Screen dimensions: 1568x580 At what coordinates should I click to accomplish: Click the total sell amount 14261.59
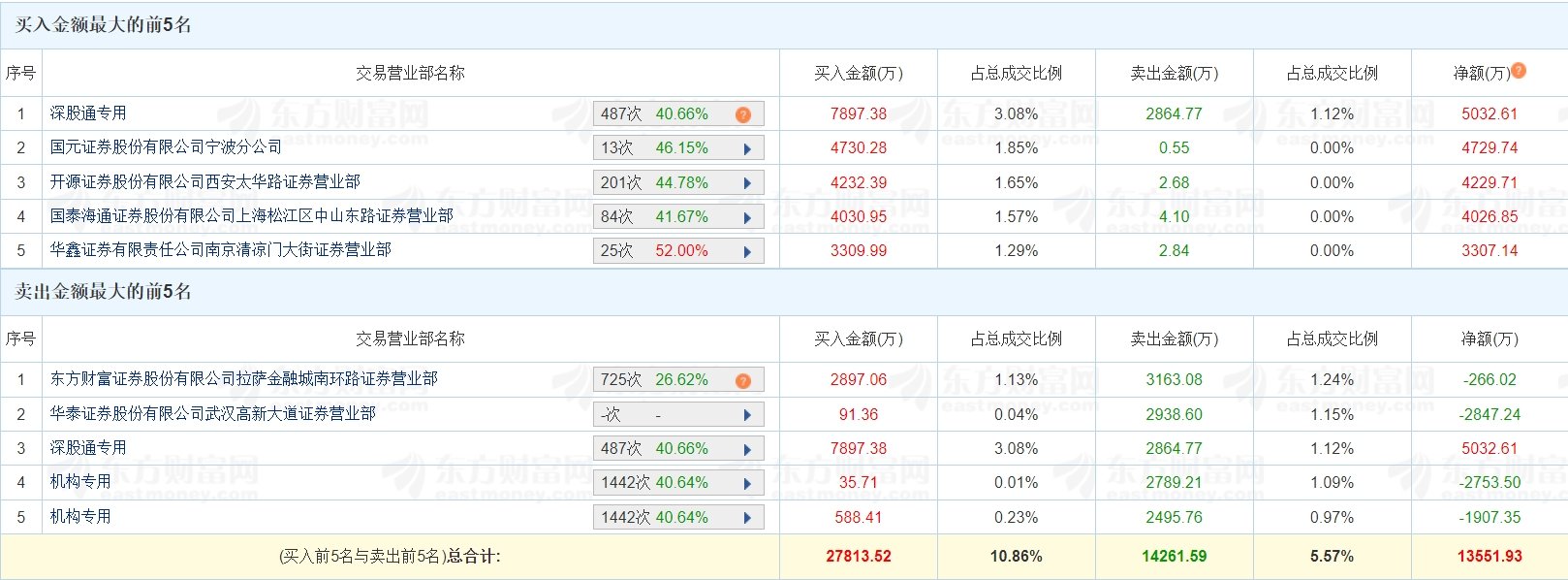[x=1175, y=557]
